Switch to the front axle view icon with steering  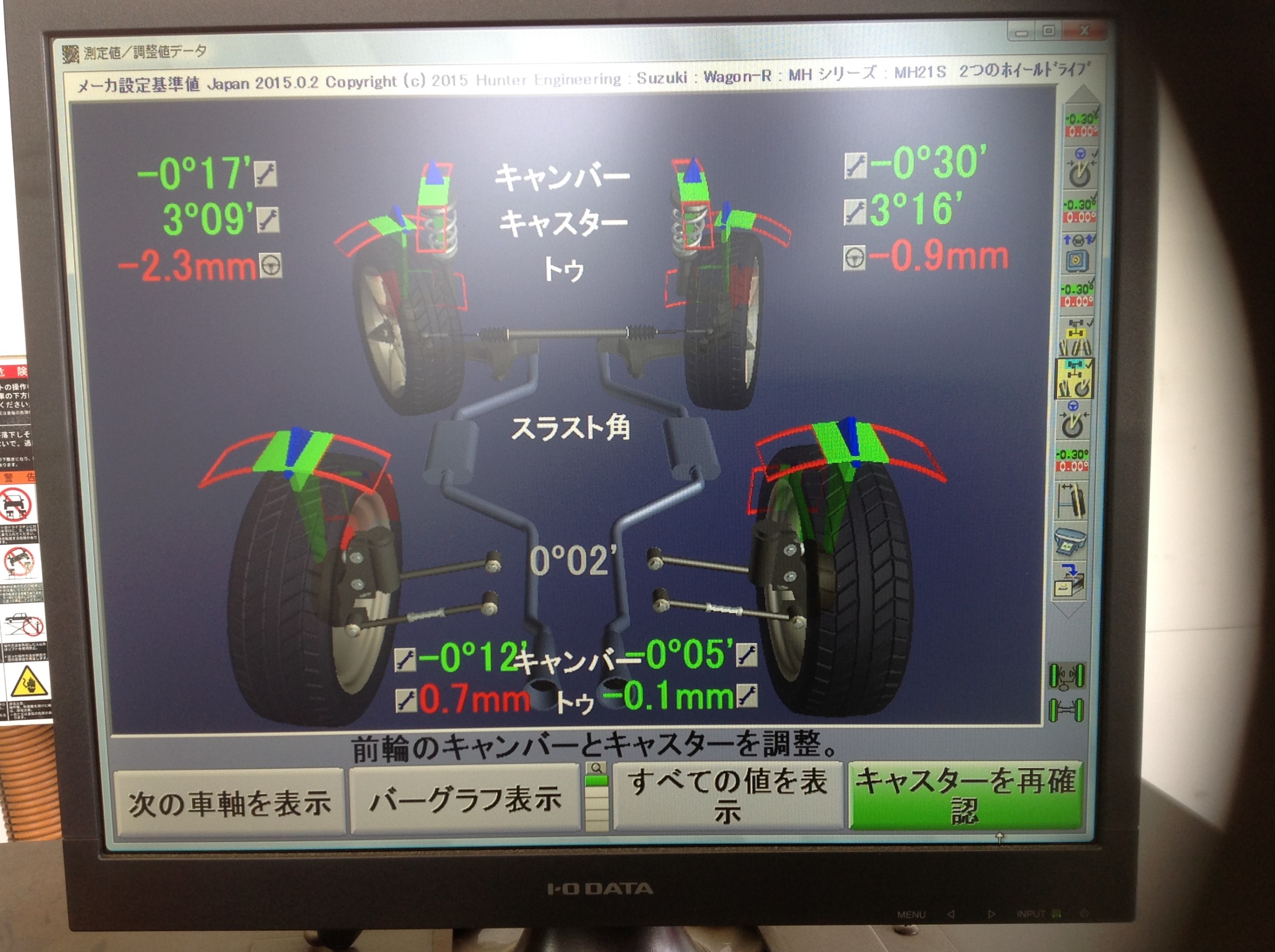click(x=1067, y=676)
